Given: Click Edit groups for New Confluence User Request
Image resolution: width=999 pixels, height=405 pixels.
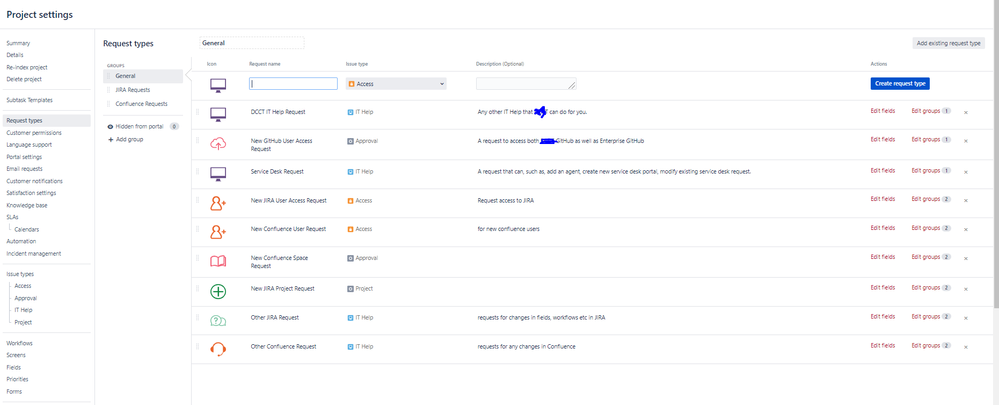Looking at the screenshot, I should pyautogui.click(x=925, y=229).
